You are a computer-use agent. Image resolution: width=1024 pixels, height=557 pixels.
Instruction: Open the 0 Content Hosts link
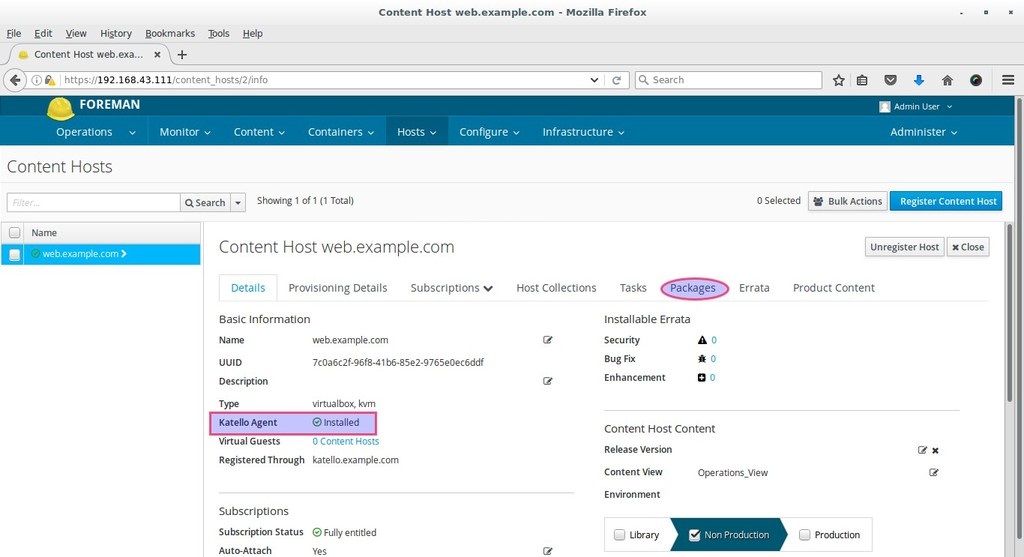click(345, 441)
